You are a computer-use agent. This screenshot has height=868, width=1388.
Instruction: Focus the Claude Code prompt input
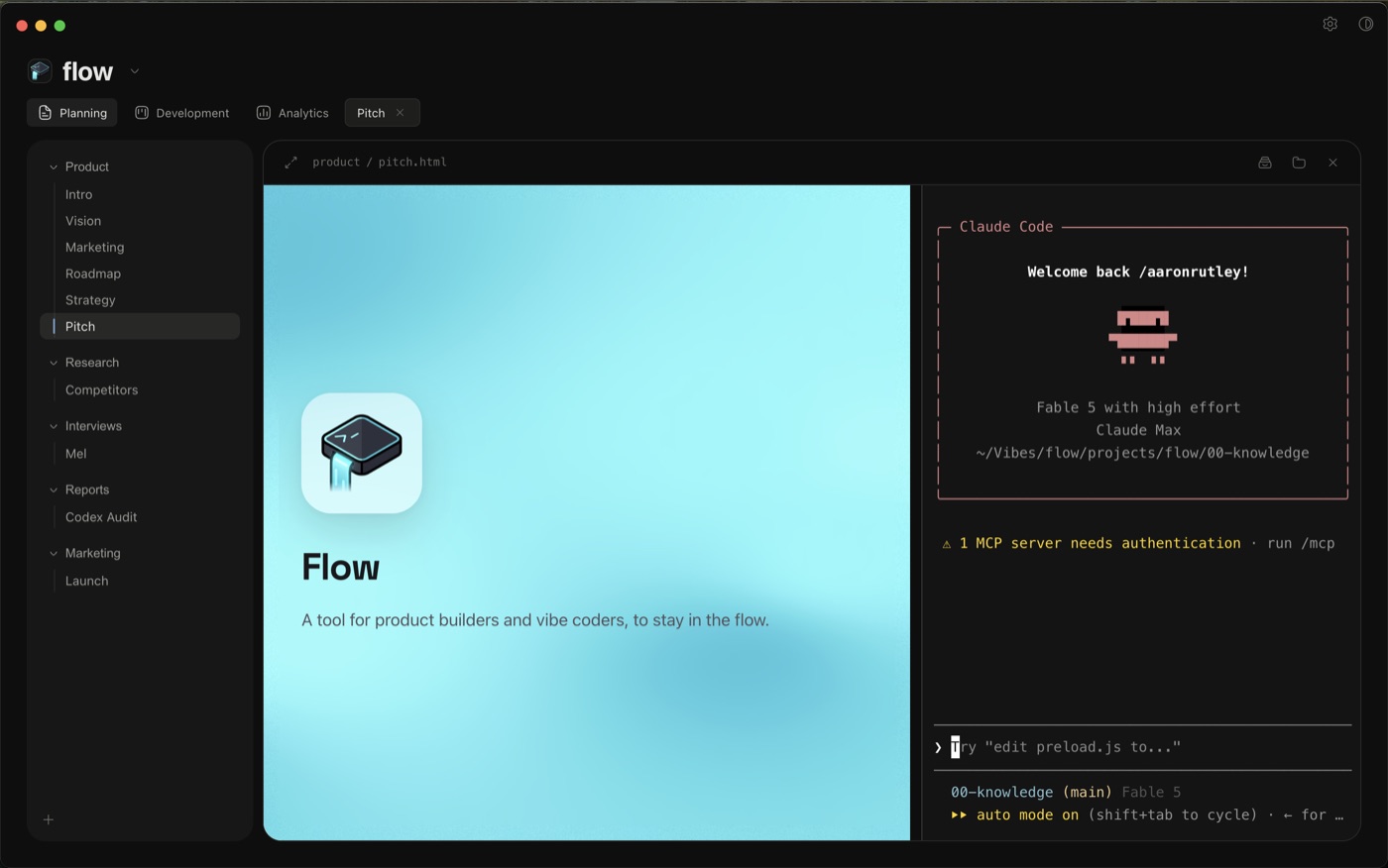(x=1142, y=747)
